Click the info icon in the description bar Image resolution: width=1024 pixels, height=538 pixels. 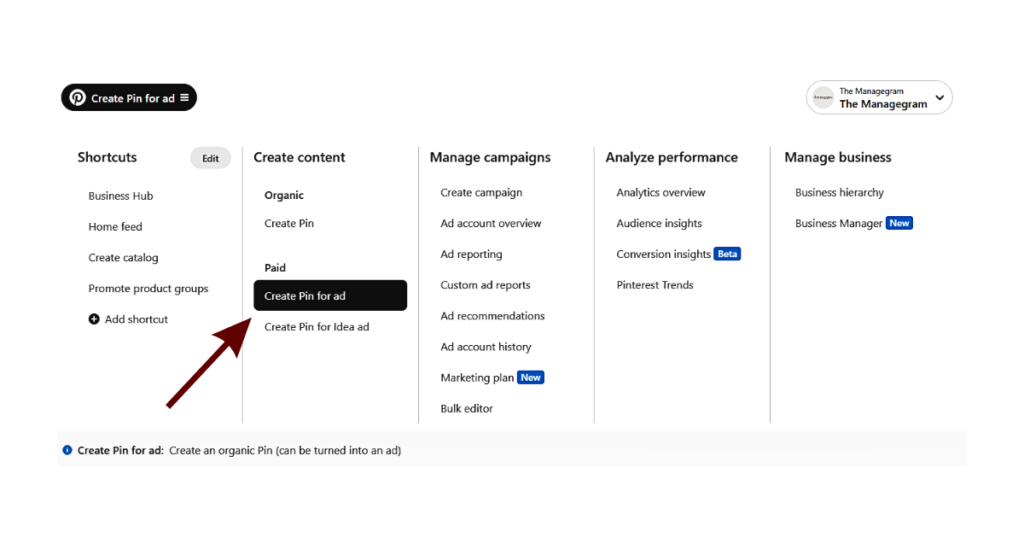[x=67, y=450]
